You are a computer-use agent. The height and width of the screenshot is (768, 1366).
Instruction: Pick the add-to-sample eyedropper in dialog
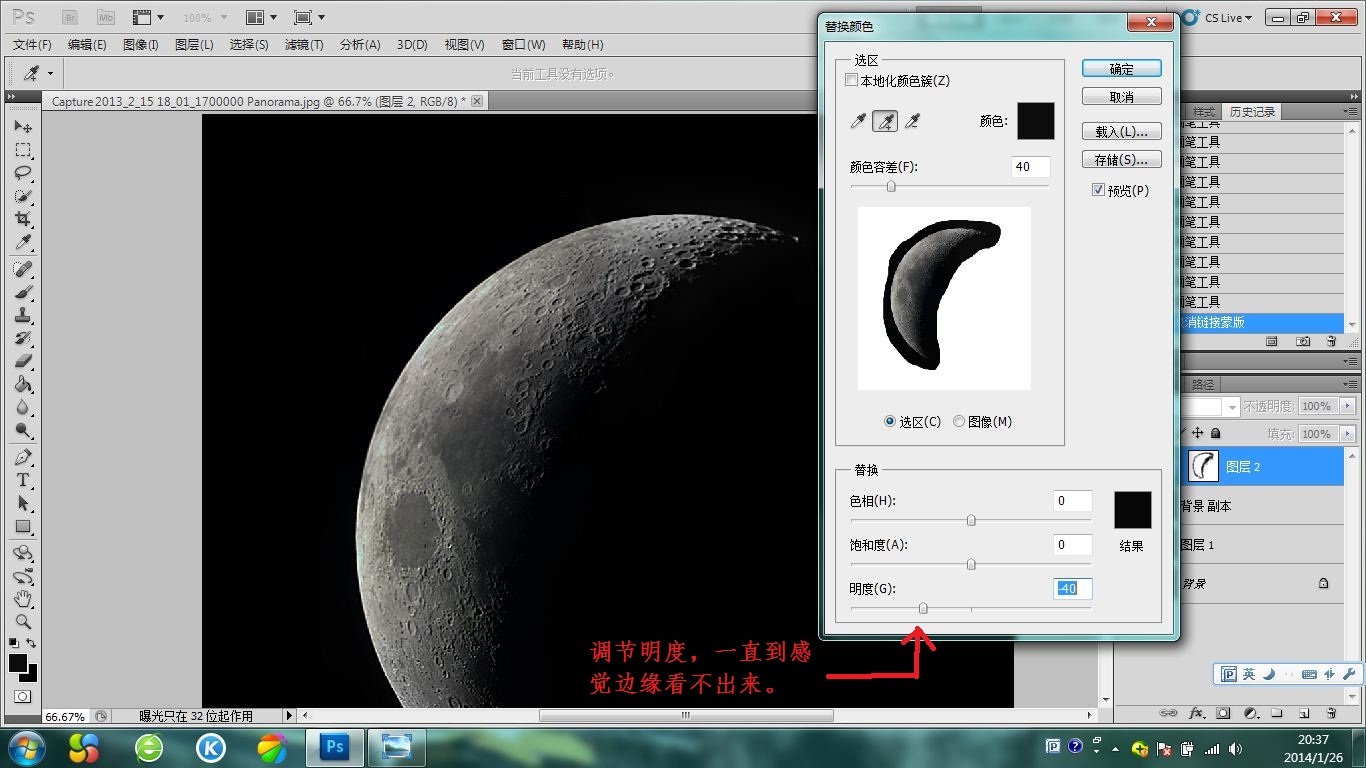pos(885,121)
